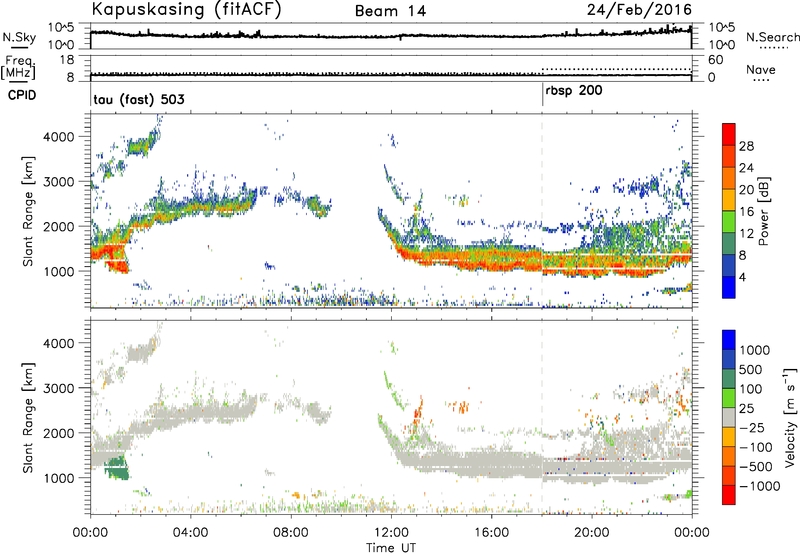Select the N.Sky axis label
This screenshot has height=554, width=800.
tap(19, 38)
